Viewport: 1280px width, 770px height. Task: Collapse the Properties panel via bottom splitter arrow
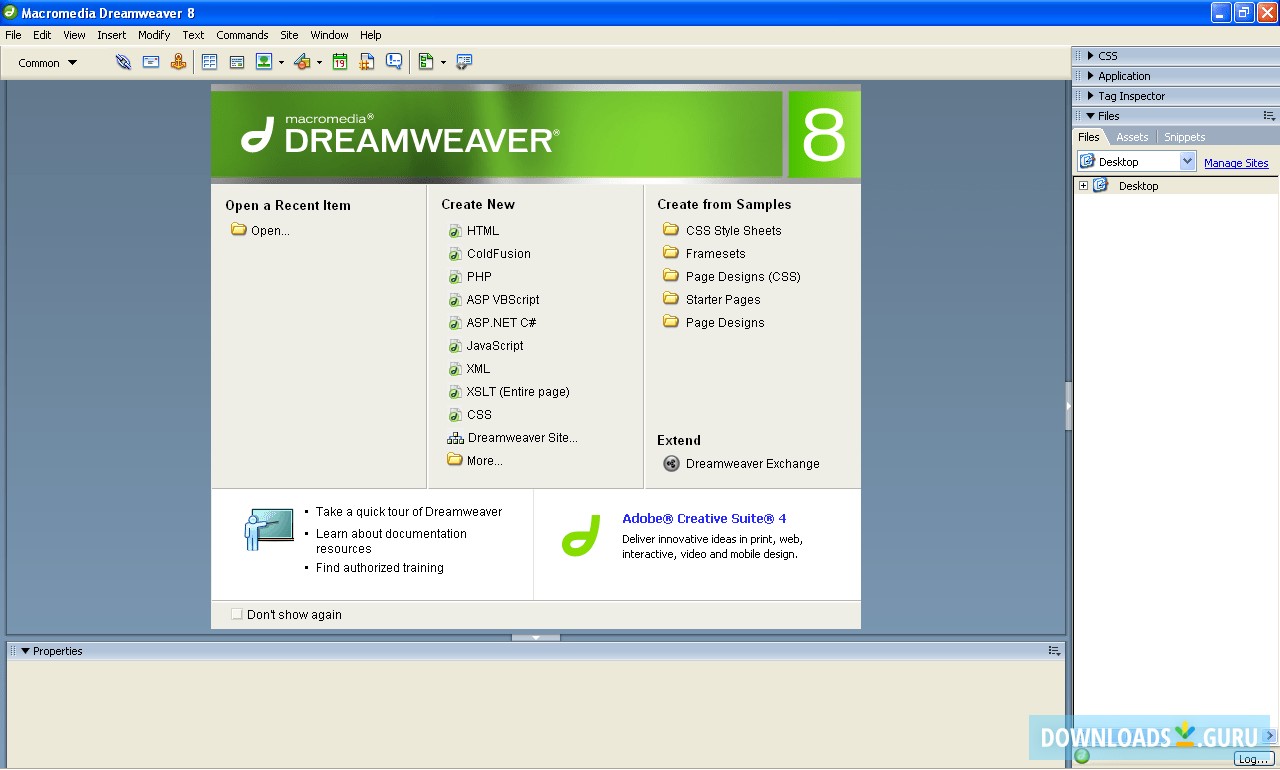pyautogui.click(x=536, y=637)
